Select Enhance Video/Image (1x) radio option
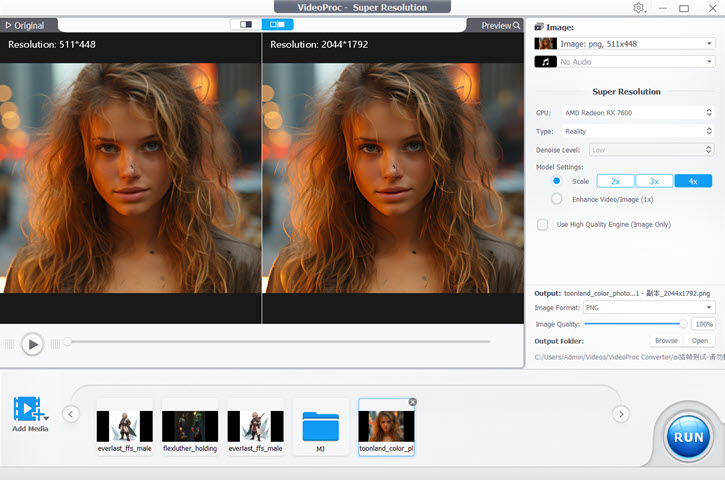The height and width of the screenshot is (480, 725). pos(557,199)
